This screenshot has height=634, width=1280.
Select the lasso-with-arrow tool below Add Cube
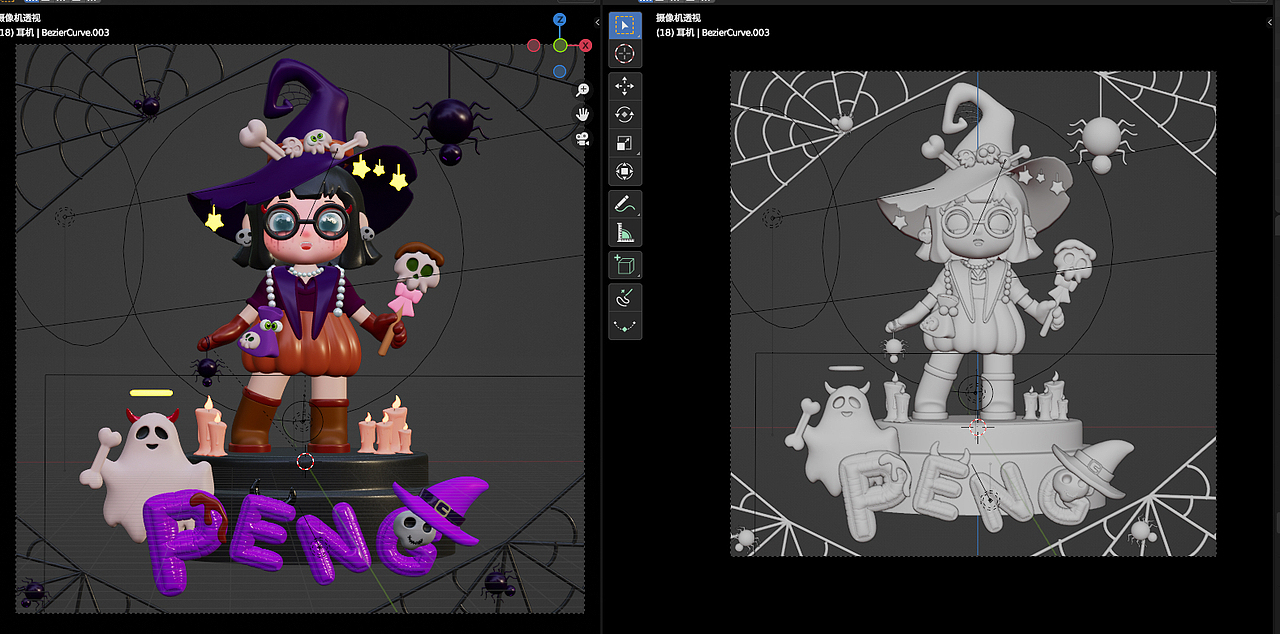click(x=625, y=297)
